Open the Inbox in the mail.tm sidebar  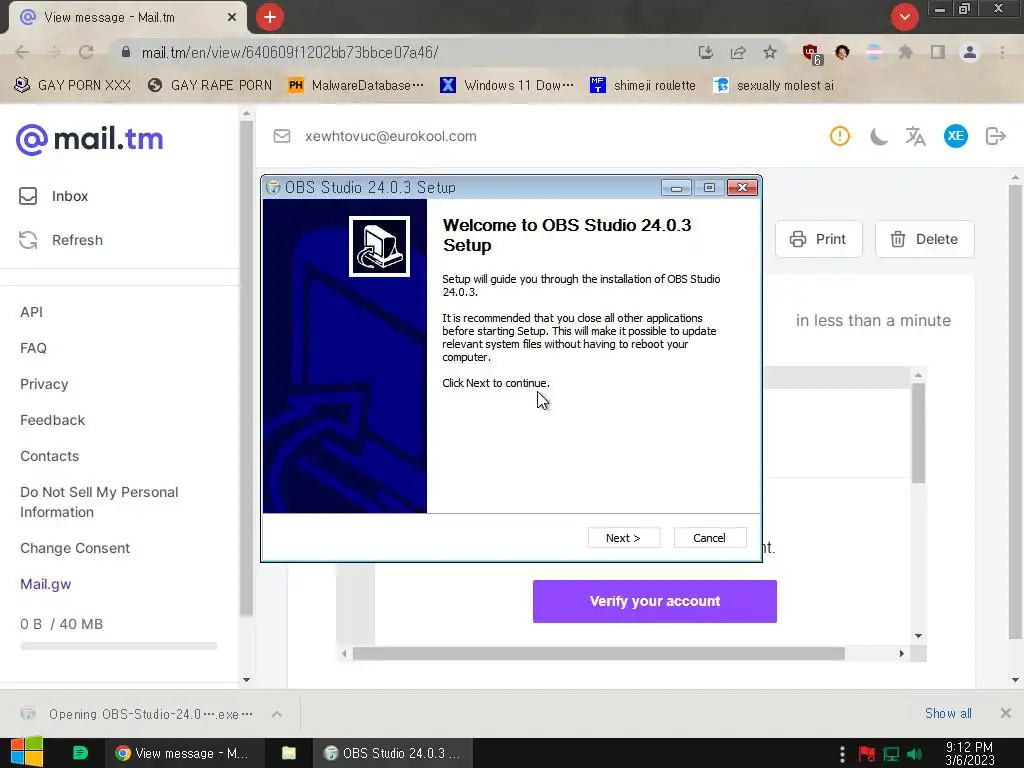tap(70, 196)
